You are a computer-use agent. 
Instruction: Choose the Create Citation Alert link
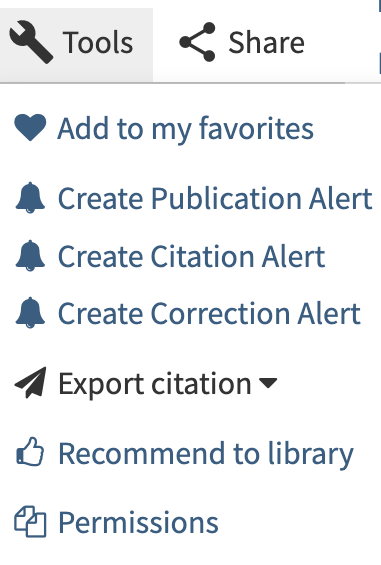tap(191, 256)
